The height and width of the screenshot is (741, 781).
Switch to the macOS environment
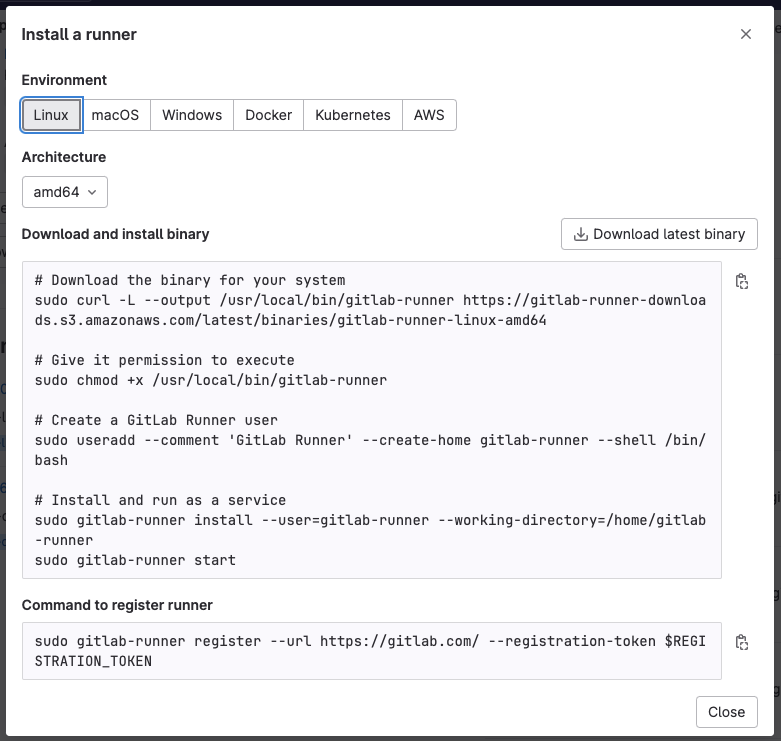tap(115, 115)
